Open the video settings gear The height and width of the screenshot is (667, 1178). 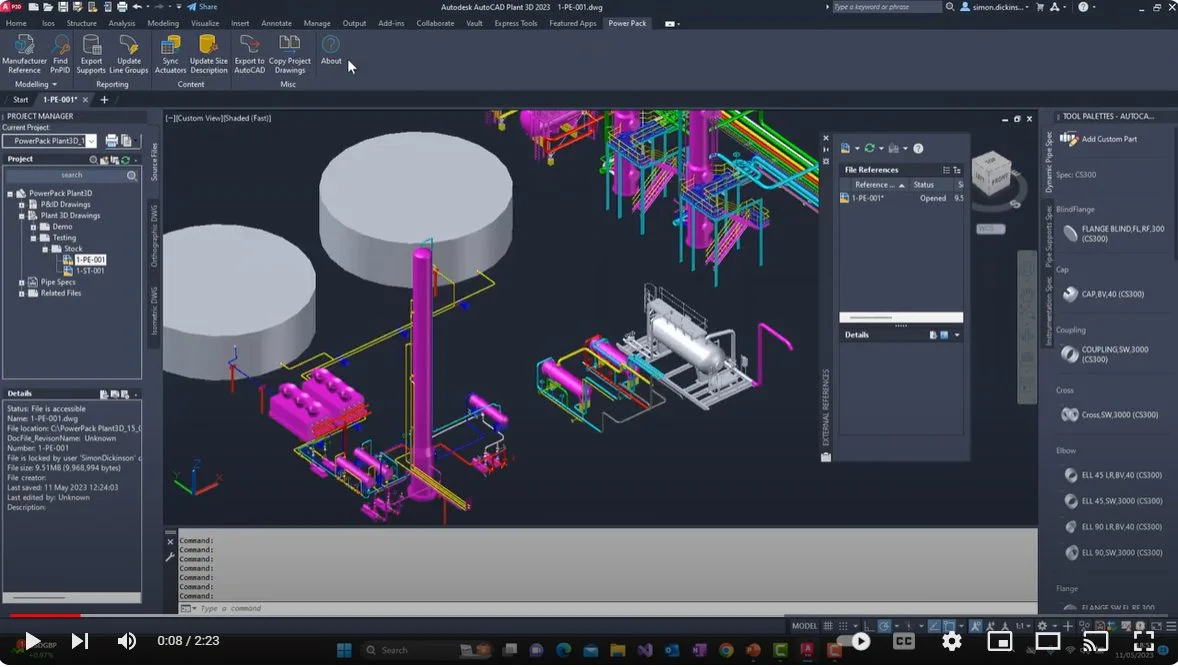click(952, 641)
